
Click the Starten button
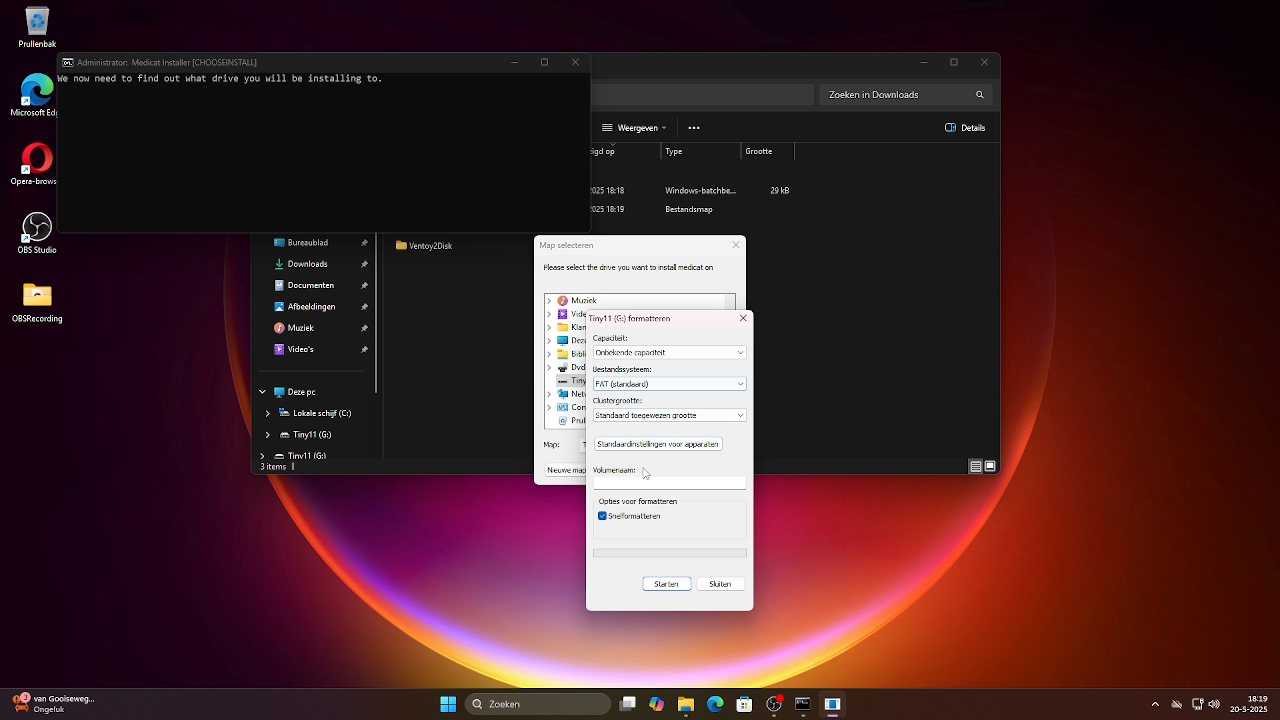coord(666,584)
